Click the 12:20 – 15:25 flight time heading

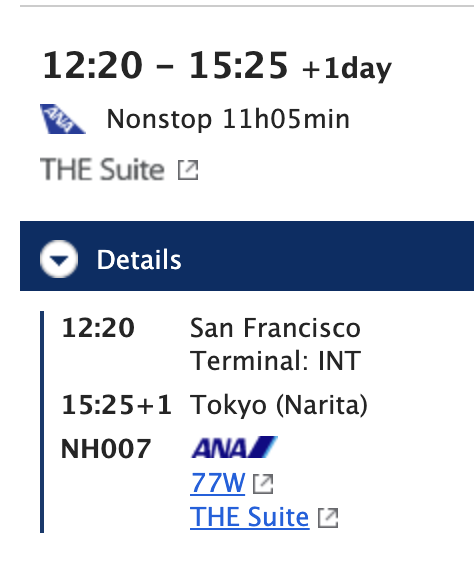[165, 65]
